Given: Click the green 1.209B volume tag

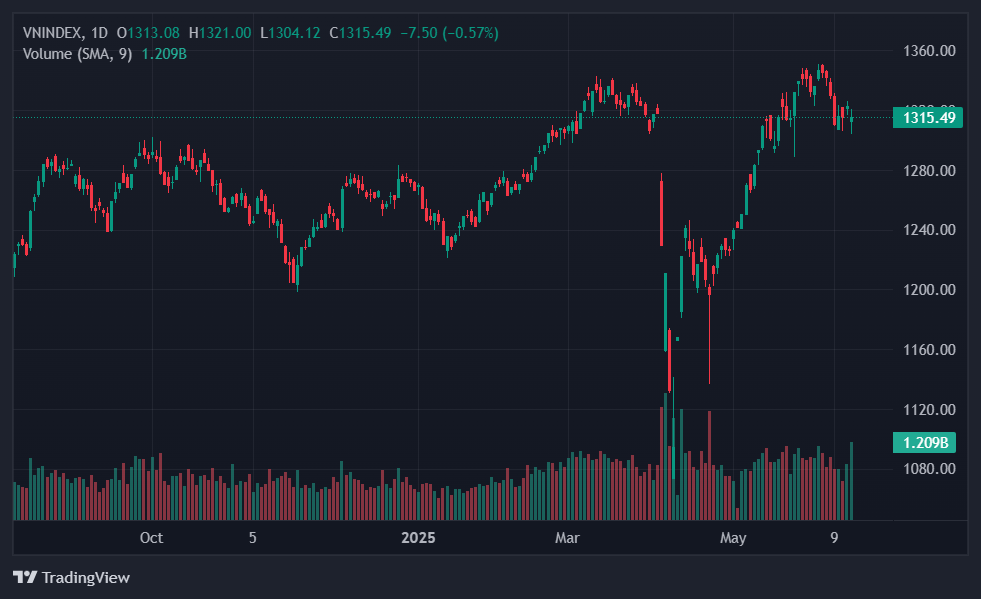Looking at the screenshot, I should (925, 442).
